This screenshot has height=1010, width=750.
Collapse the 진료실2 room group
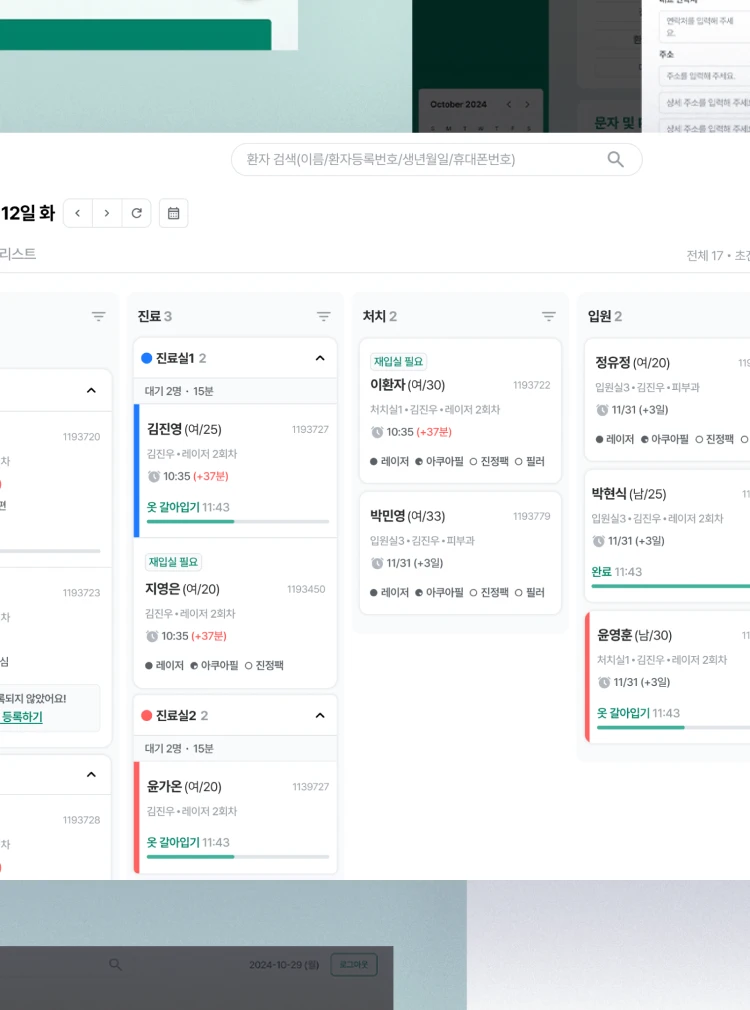320,716
